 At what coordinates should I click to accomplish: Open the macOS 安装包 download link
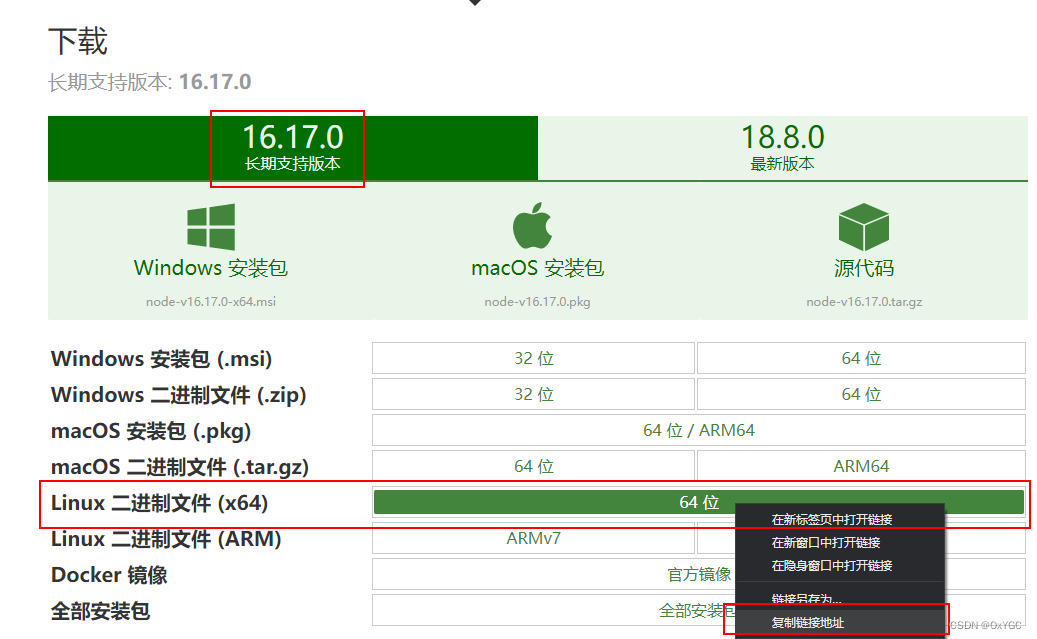coord(538,268)
